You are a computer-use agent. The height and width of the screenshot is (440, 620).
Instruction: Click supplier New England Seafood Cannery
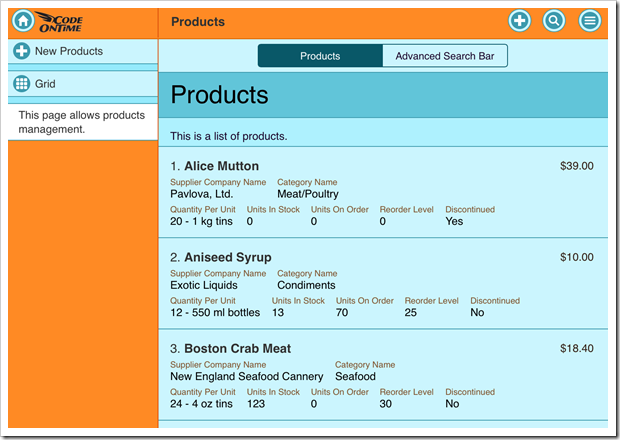coord(247,377)
